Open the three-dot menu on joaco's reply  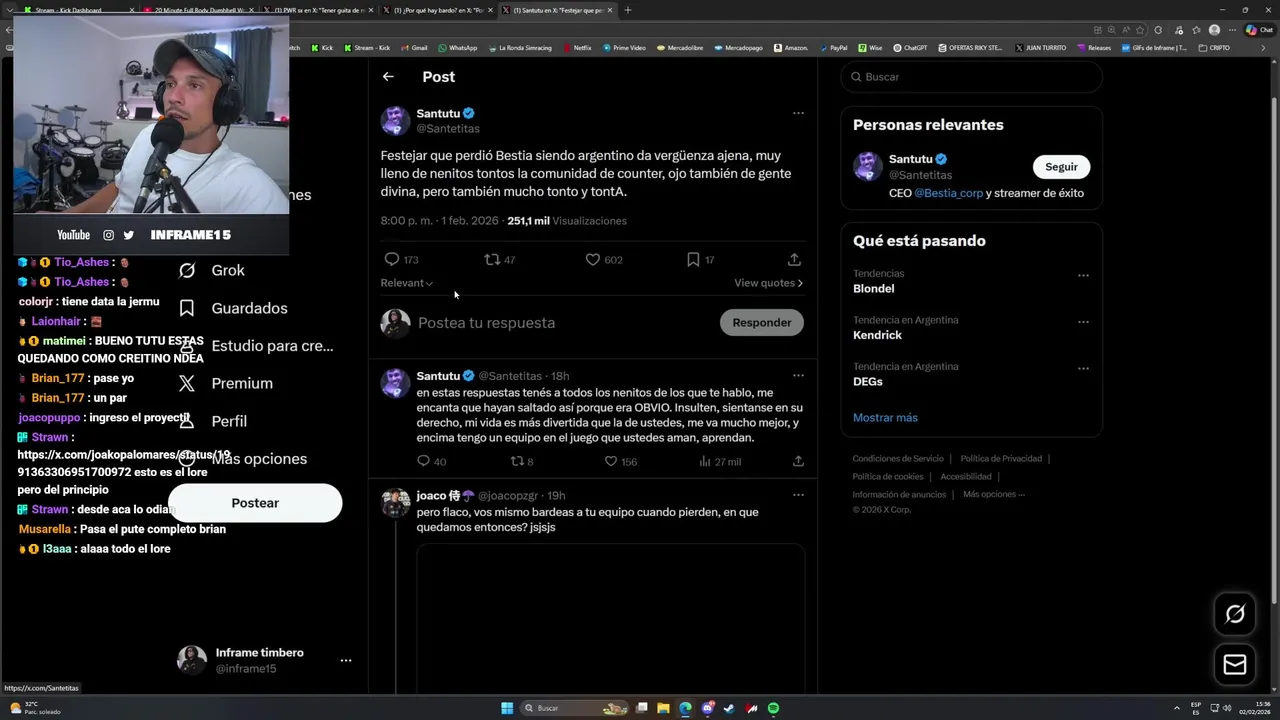pos(798,495)
